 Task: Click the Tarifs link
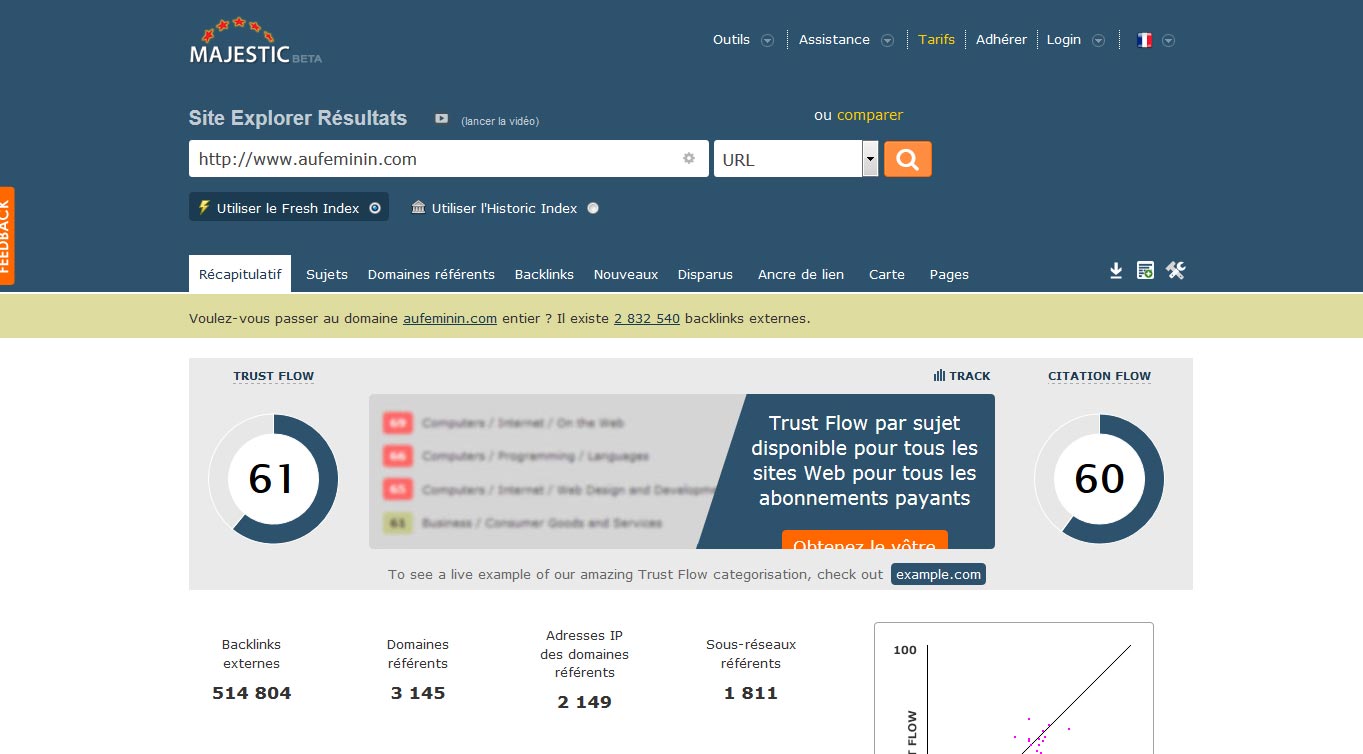pos(937,40)
